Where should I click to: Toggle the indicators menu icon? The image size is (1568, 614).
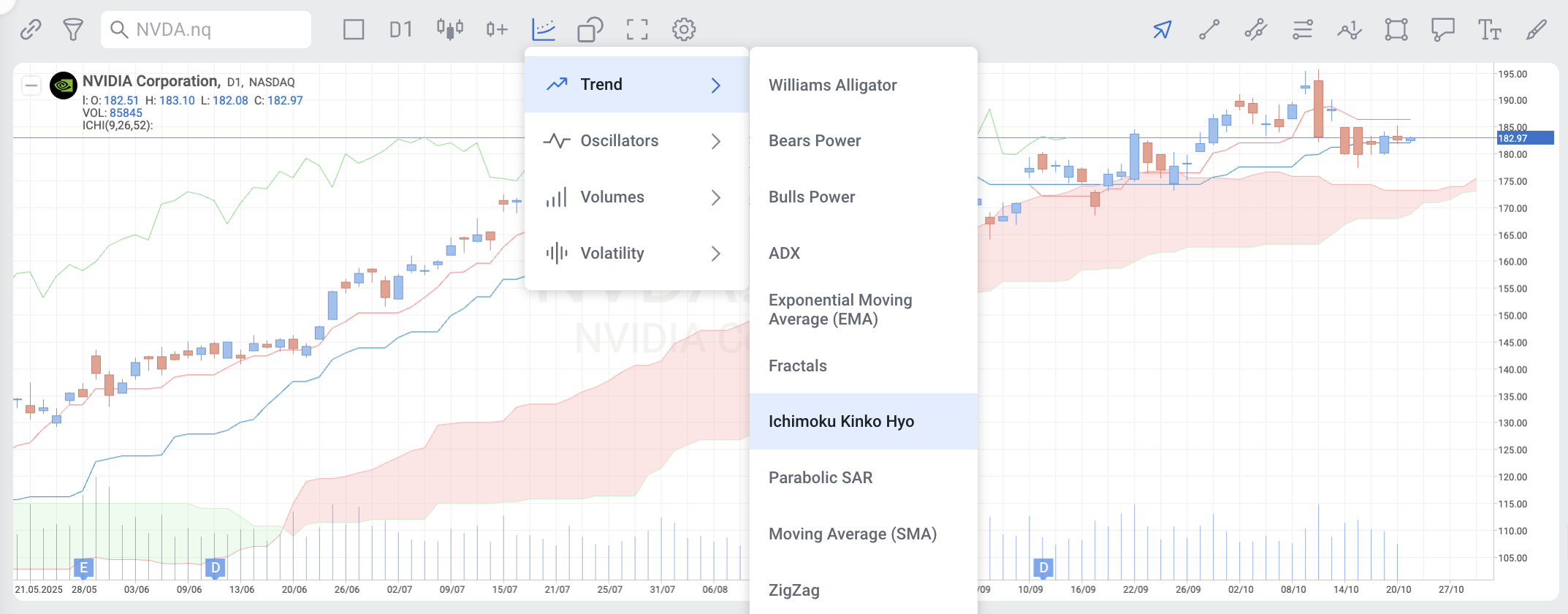(x=544, y=30)
